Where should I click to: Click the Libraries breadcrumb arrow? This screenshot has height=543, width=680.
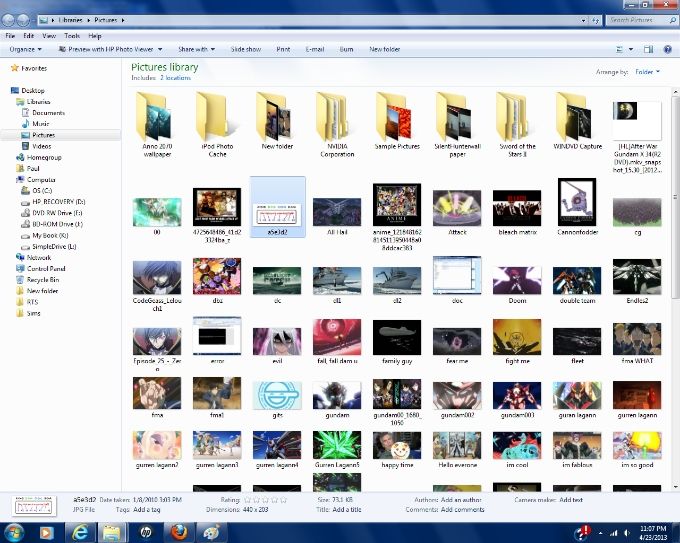(88, 20)
